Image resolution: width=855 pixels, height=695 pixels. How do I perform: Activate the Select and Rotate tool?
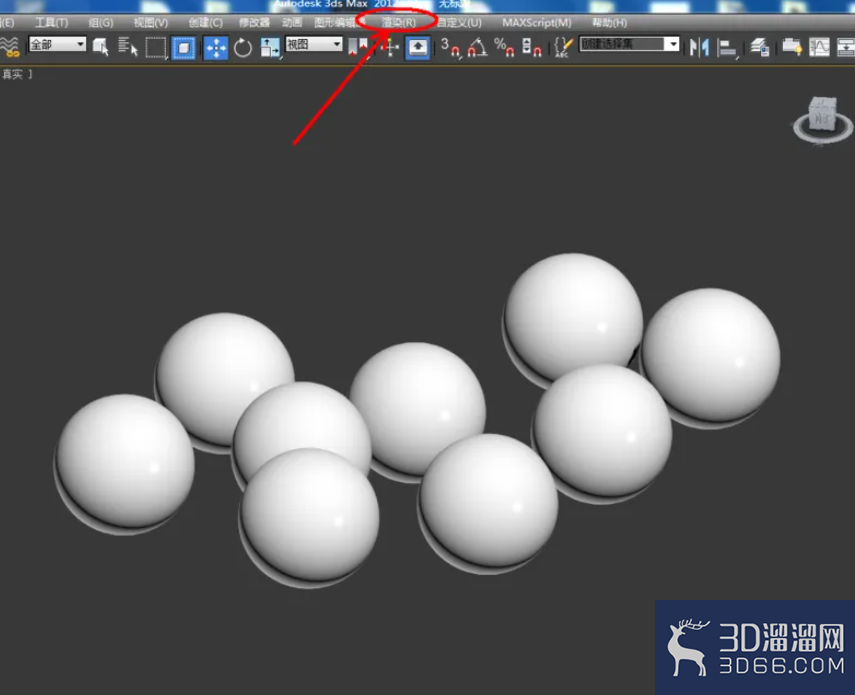pos(243,48)
